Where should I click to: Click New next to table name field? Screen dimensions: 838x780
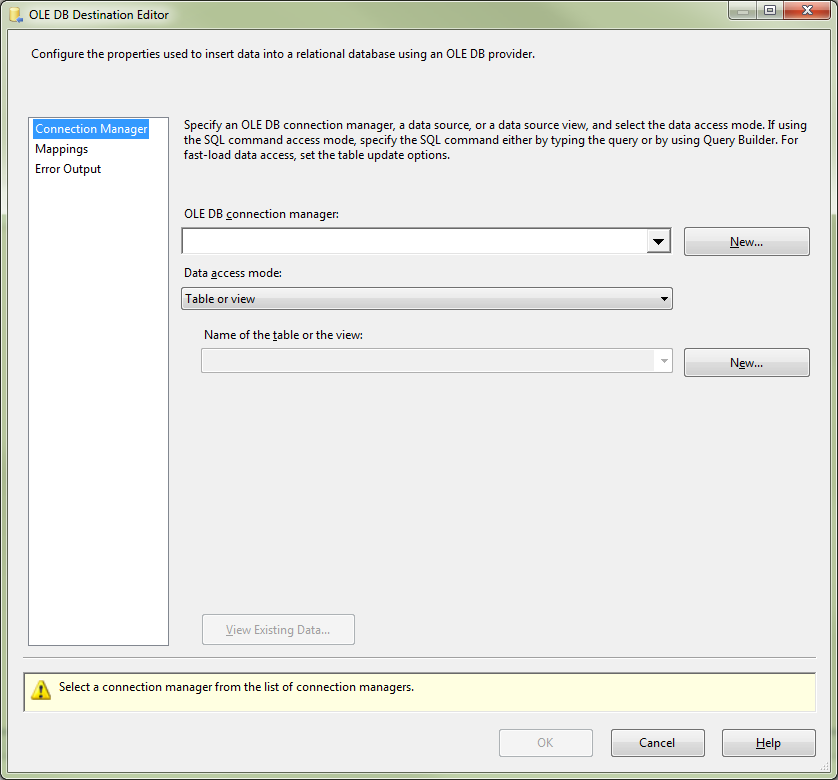746,362
